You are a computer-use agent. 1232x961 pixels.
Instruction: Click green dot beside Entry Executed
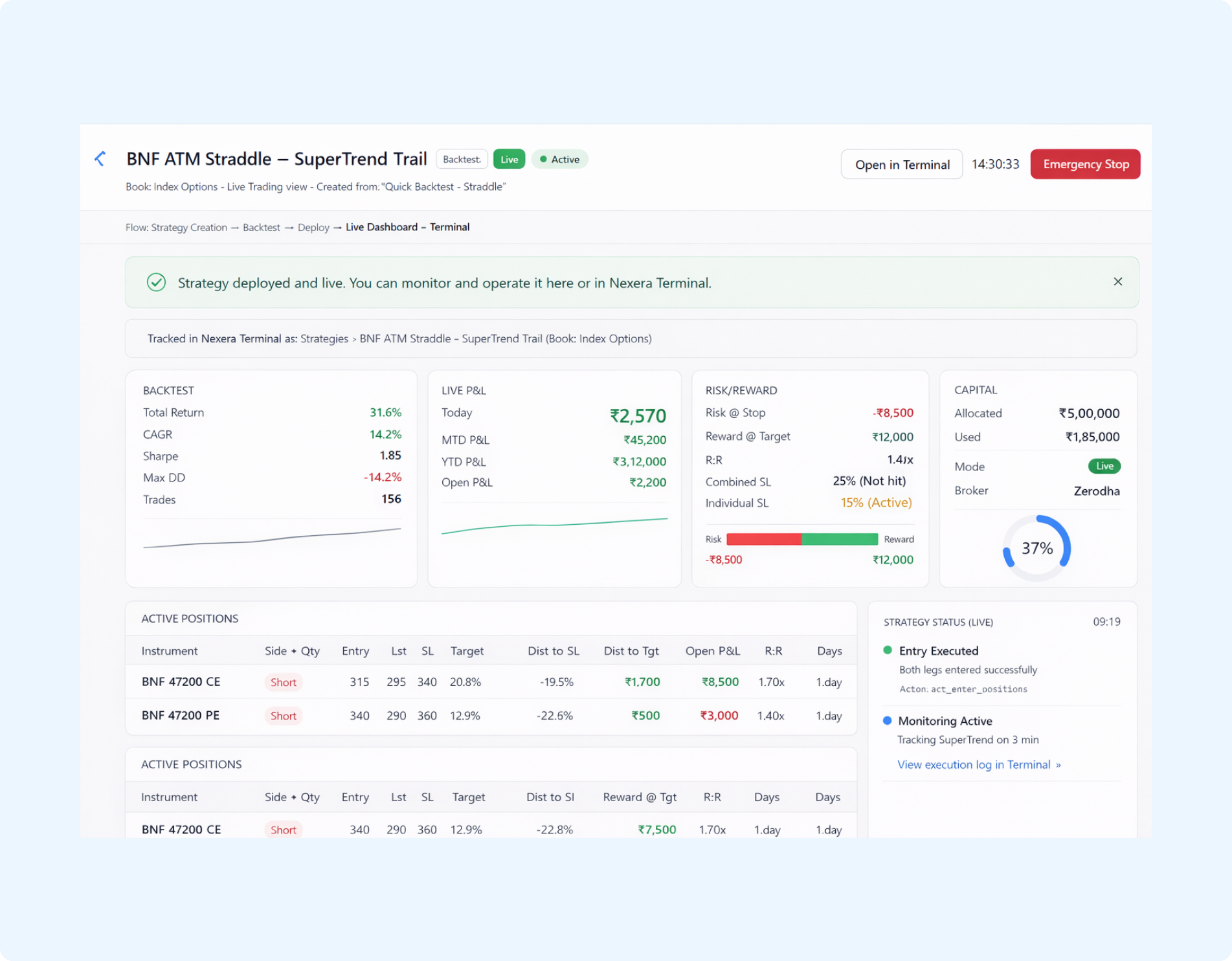pyautogui.click(x=888, y=650)
